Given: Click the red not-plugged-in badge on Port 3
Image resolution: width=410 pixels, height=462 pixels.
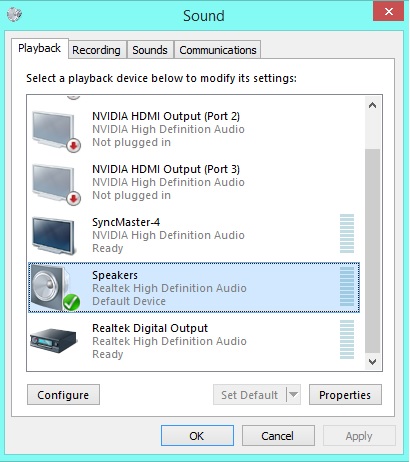Looking at the screenshot, I should [73, 199].
